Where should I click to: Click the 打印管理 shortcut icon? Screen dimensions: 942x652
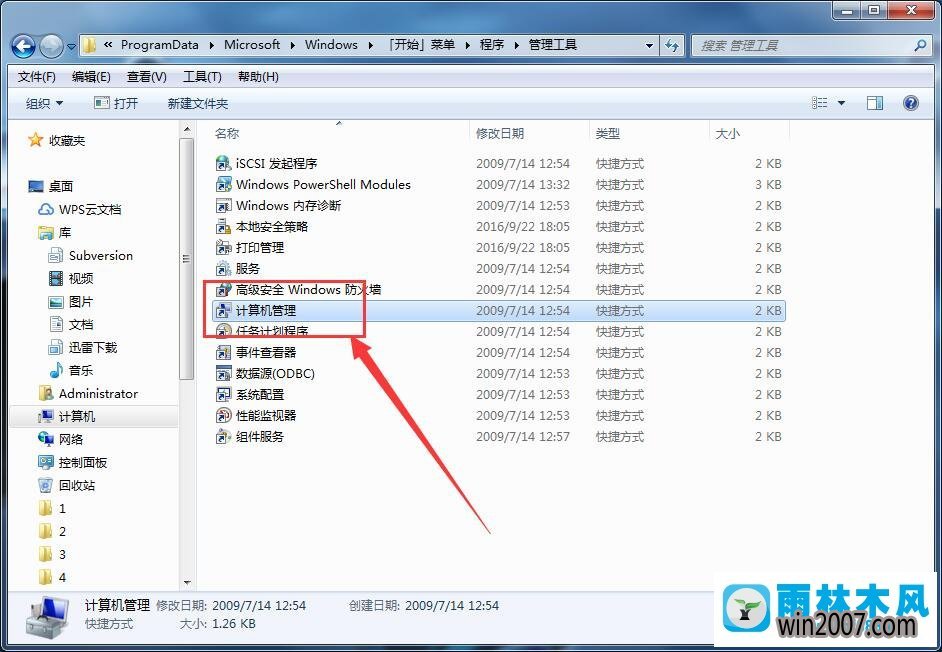(x=223, y=248)
